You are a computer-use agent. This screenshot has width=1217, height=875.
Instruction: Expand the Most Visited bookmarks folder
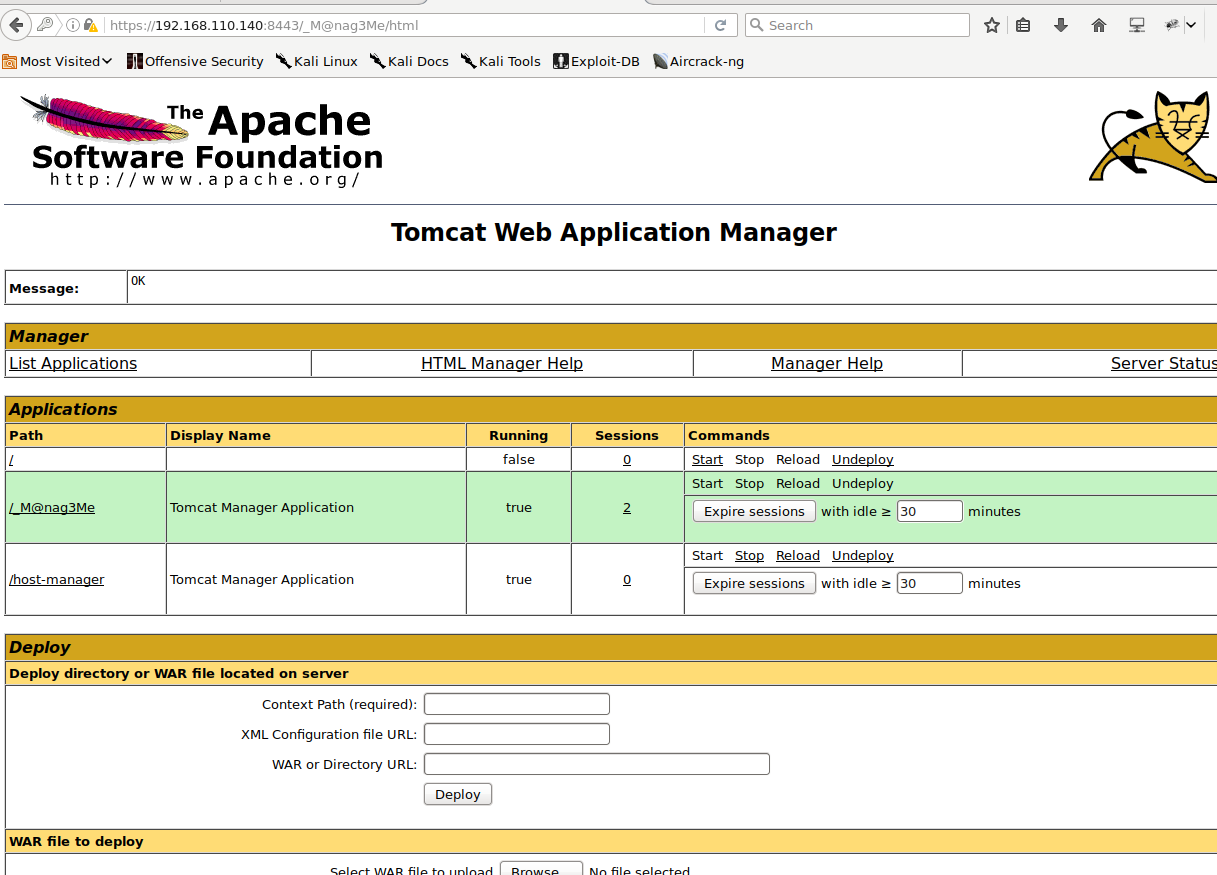pyautogui.click(x=57, y=61)
